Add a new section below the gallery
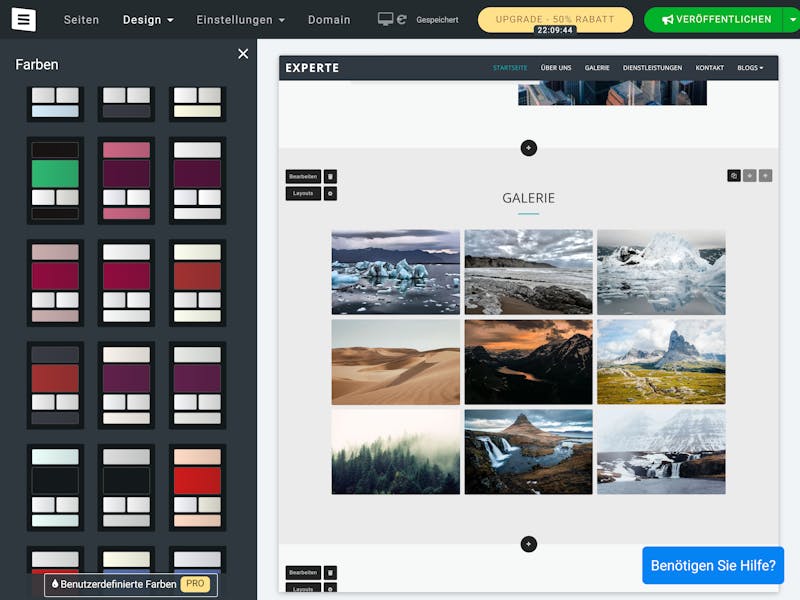The width and height of the screenshot is (800, 600). click(x=529, y=544)
